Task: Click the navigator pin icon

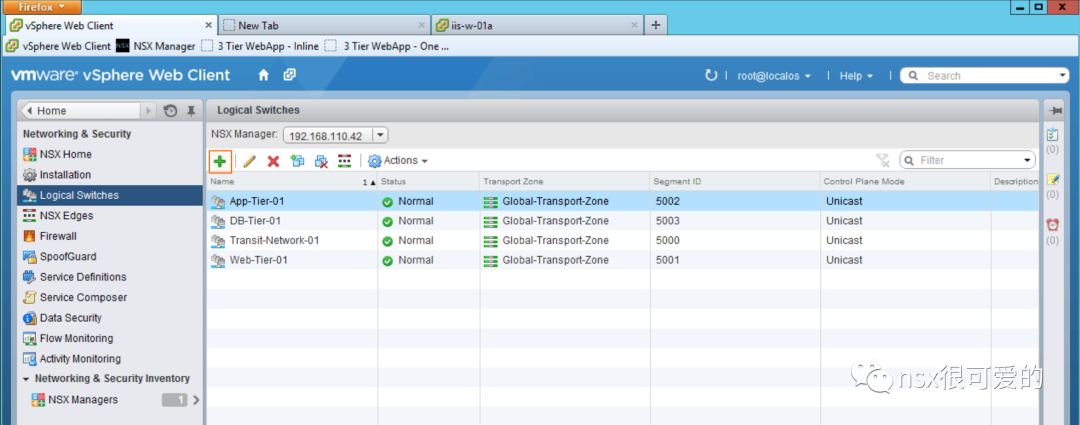Action: (x=191, y=111)
